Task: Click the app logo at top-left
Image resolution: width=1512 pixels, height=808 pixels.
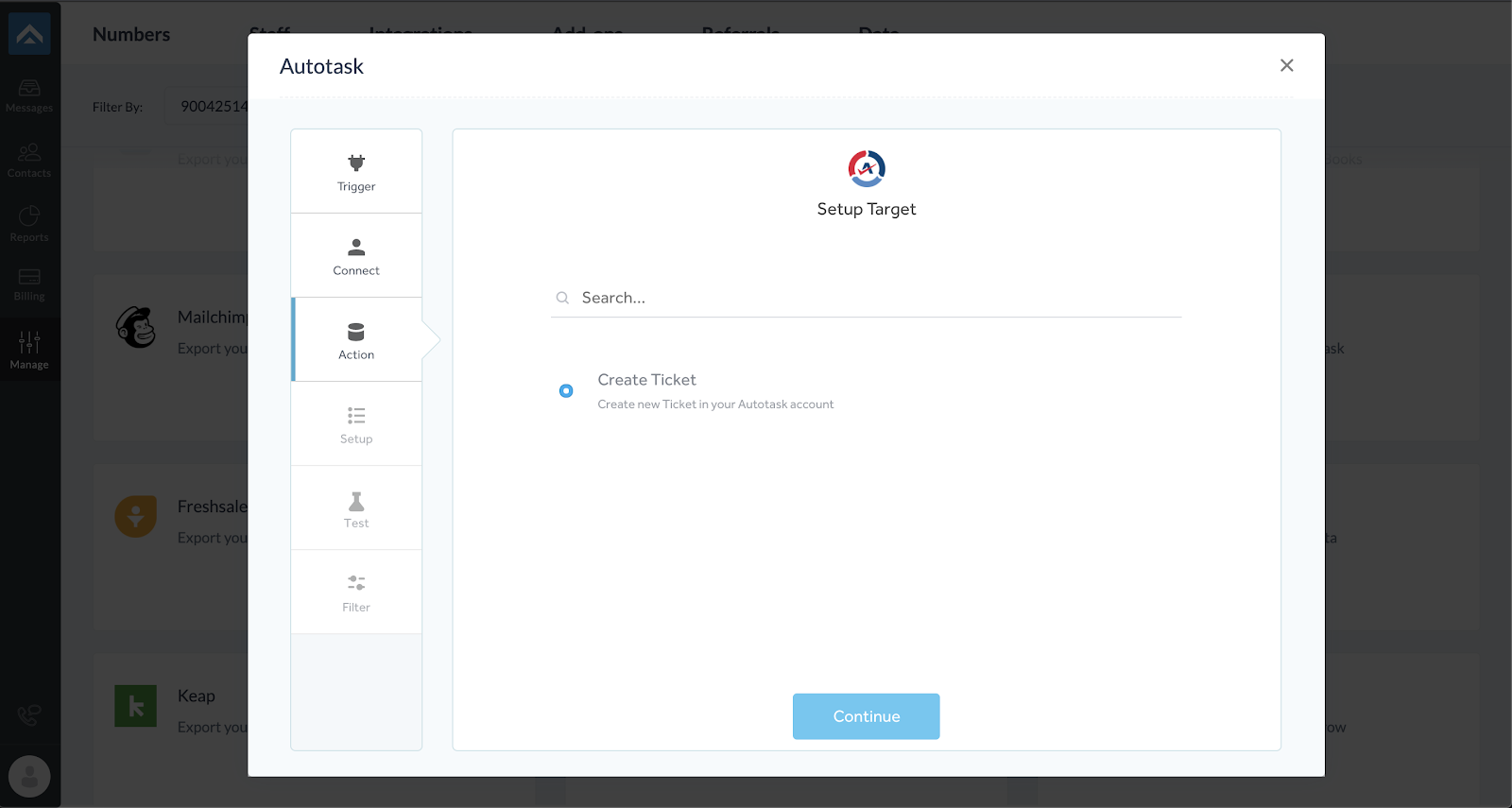Action: click(29, 34)
